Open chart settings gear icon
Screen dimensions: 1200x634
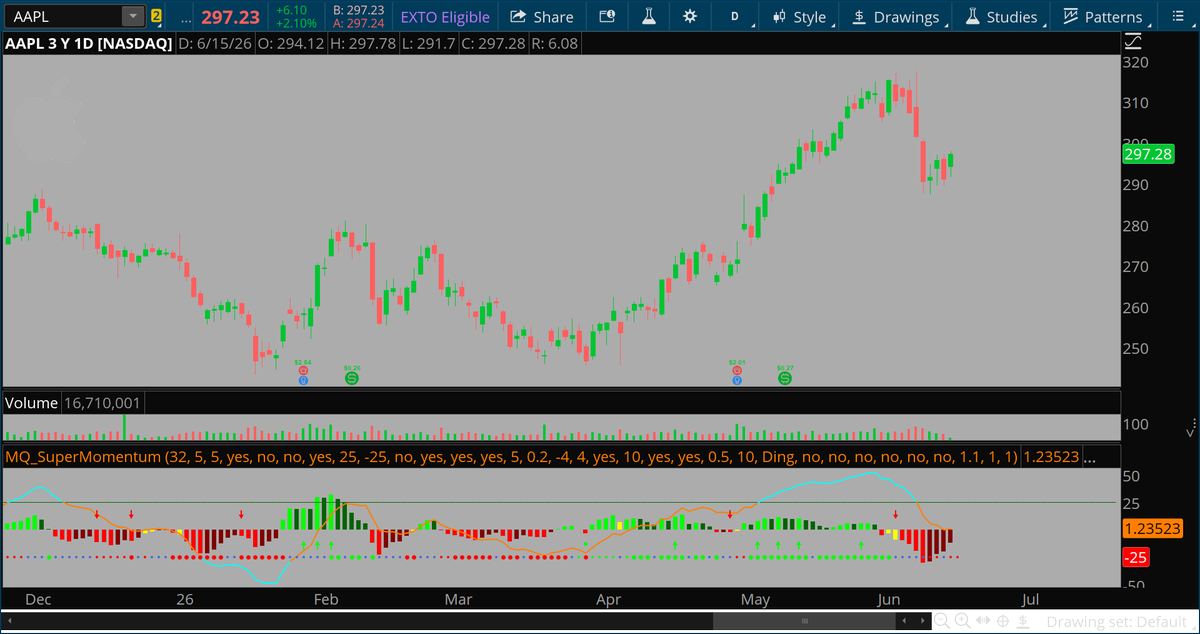(689, 17)
